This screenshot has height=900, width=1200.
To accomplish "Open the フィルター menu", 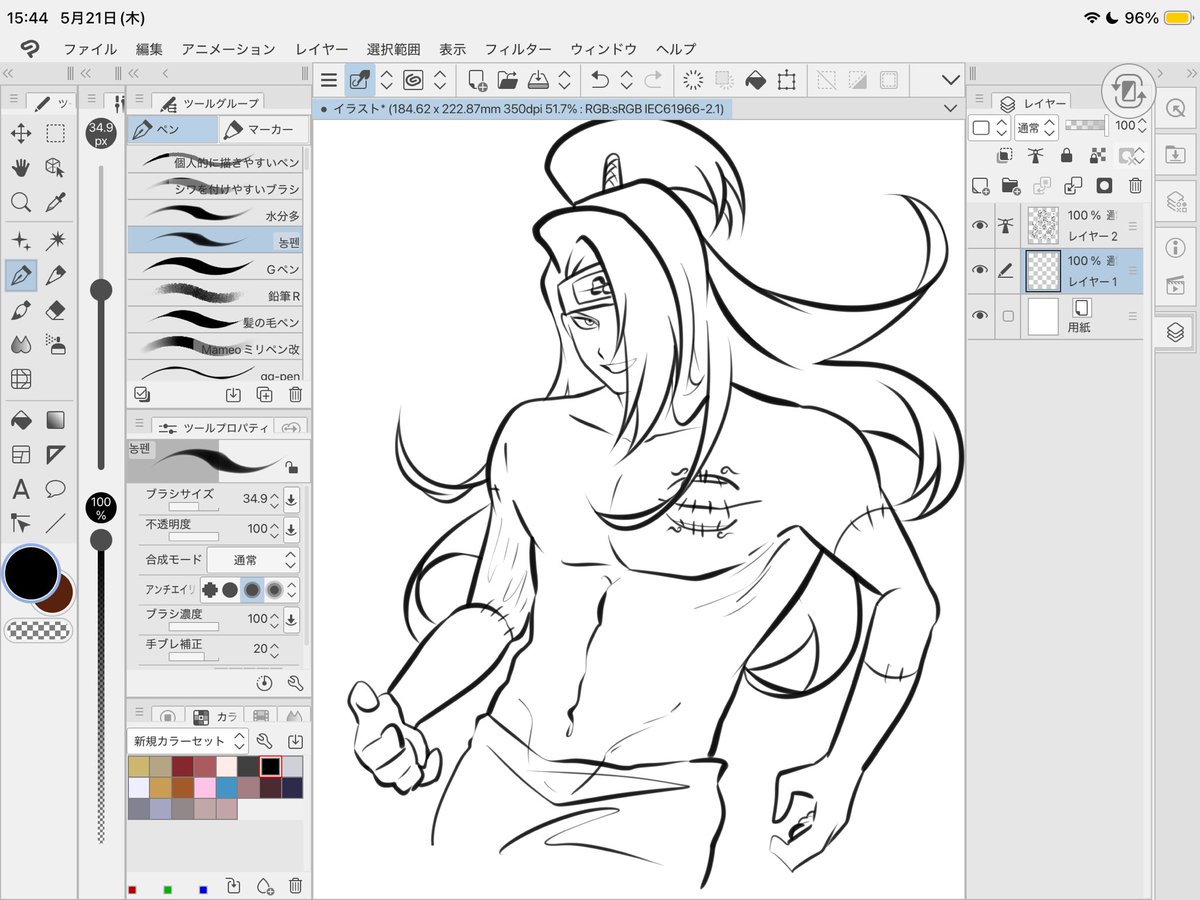I will pyautogui.click(x=518, y=48).
